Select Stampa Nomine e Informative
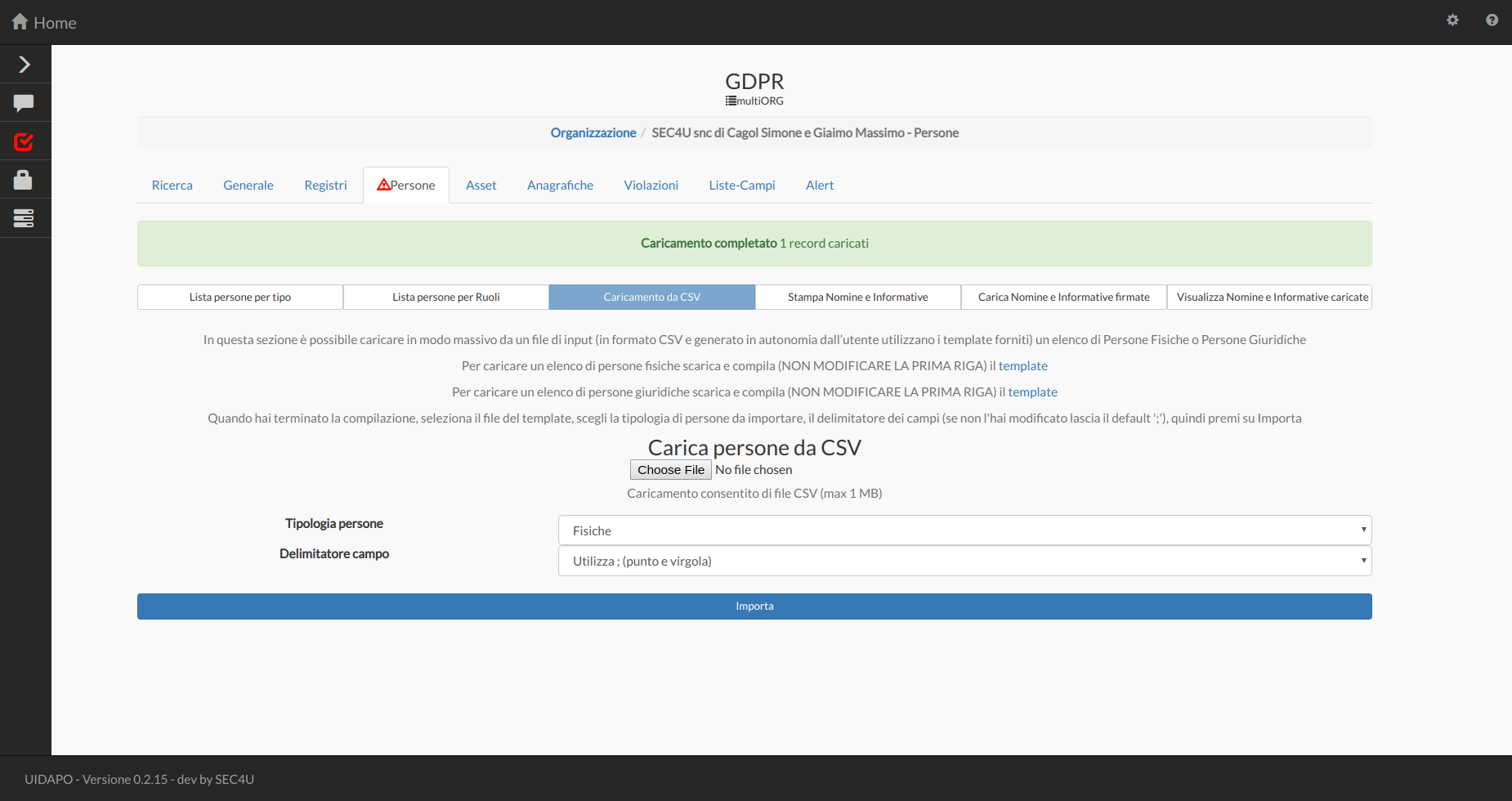 click(x=857, y=298)
